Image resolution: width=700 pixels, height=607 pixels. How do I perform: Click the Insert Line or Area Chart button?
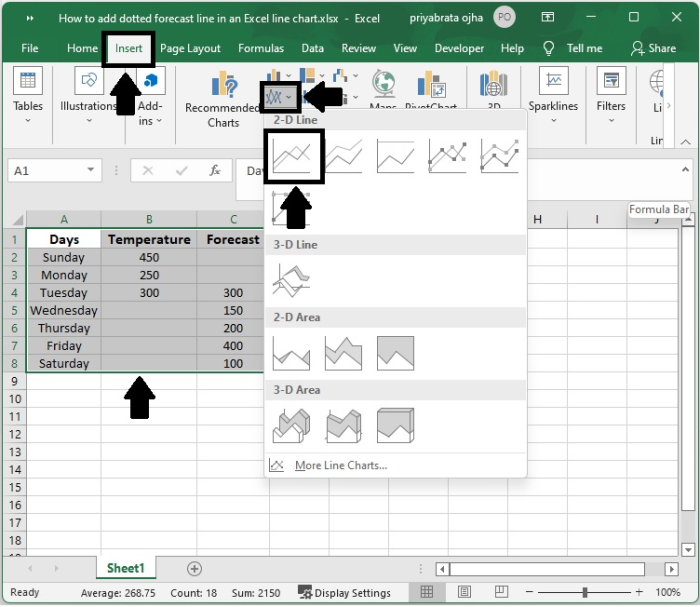[x=279, y=97]
